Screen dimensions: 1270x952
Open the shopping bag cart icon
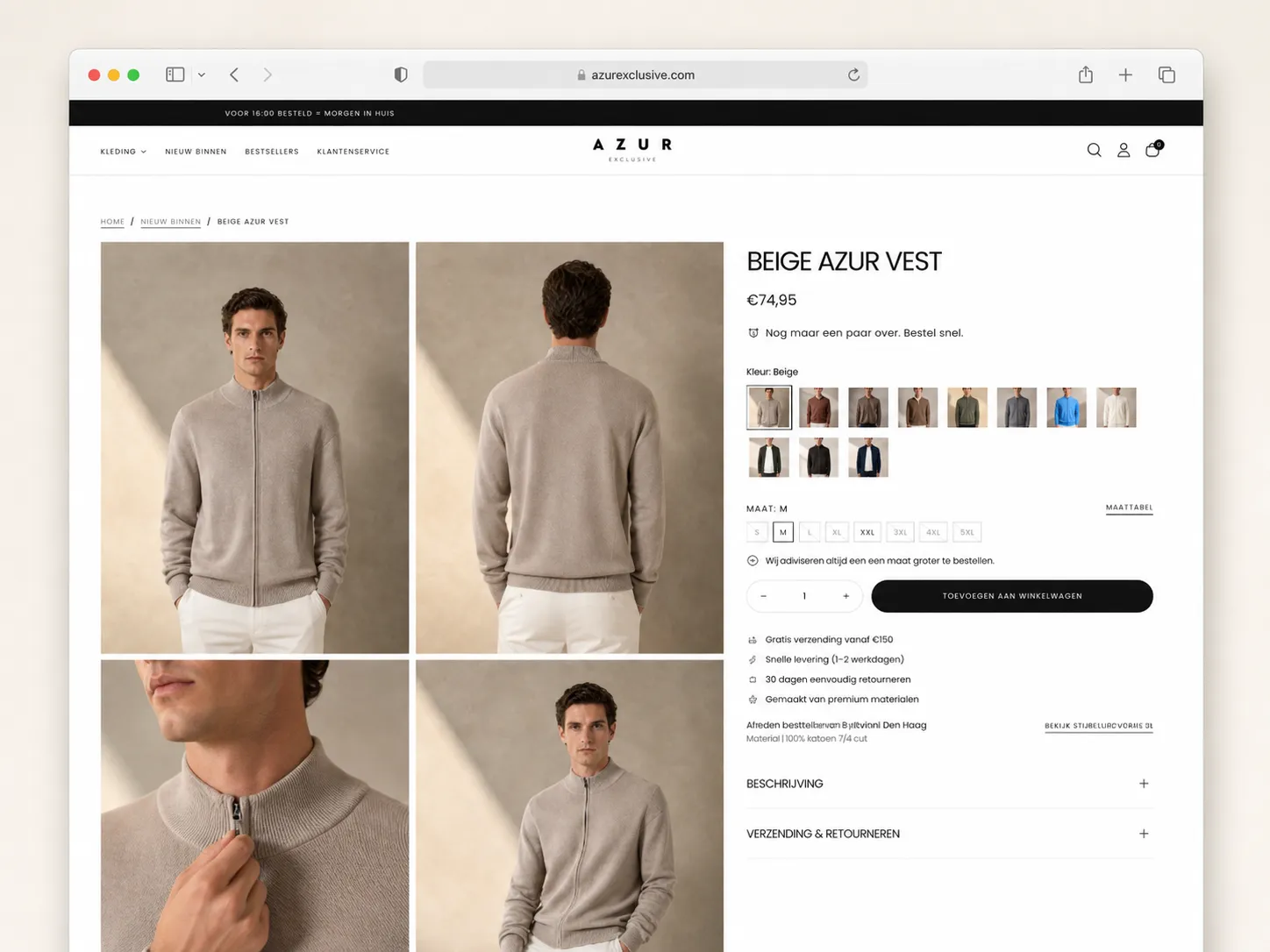pos(1152,149)
